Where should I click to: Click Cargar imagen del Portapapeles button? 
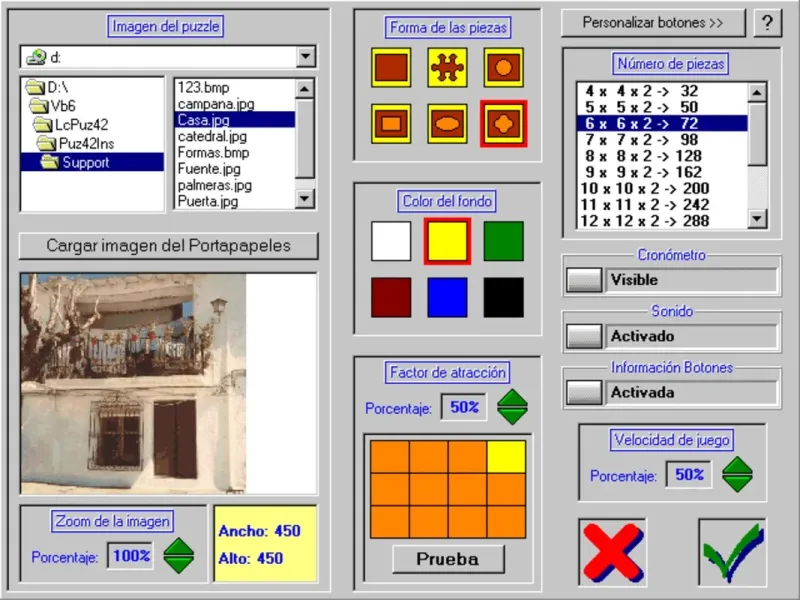168,246
